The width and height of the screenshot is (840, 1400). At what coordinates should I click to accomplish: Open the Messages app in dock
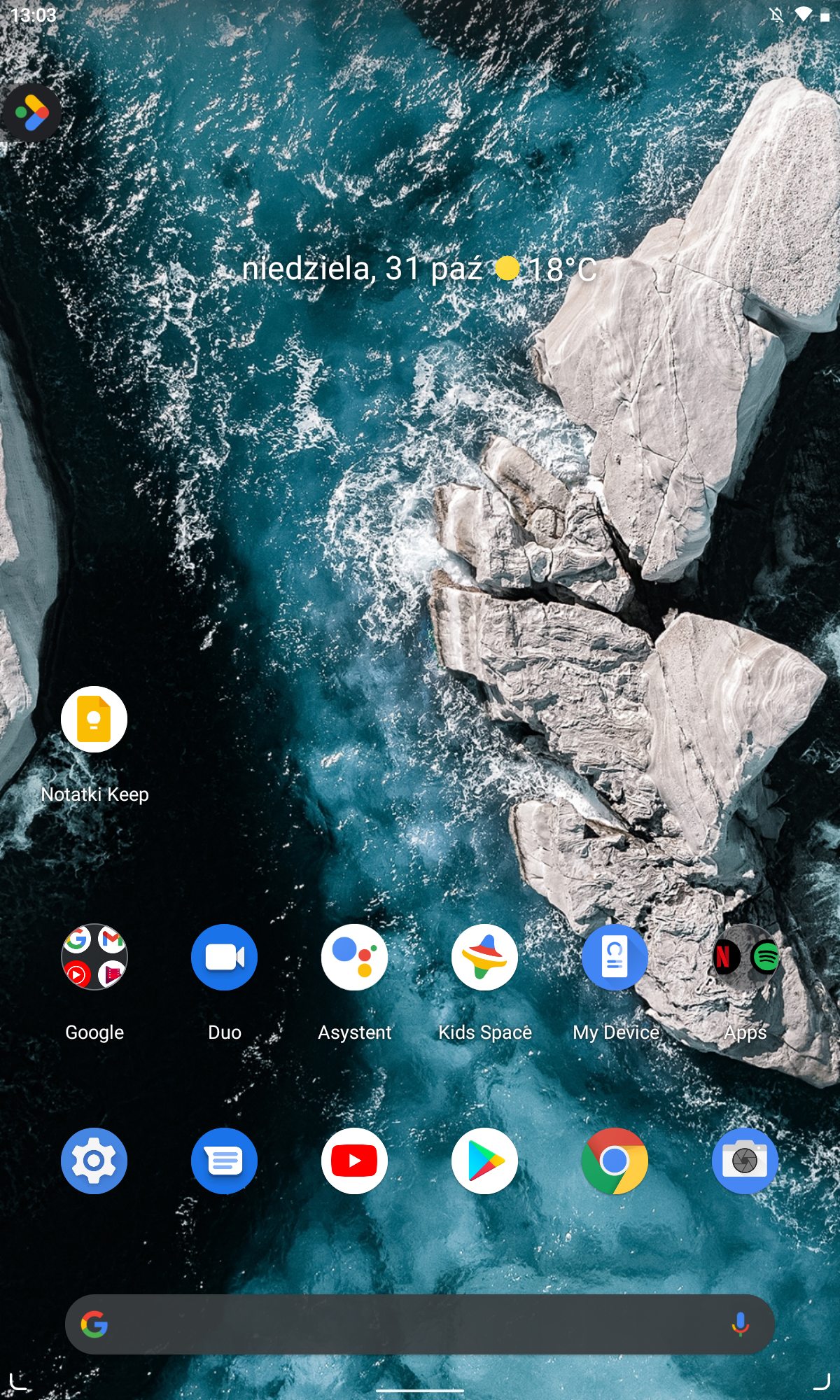tap(224, 1161)
